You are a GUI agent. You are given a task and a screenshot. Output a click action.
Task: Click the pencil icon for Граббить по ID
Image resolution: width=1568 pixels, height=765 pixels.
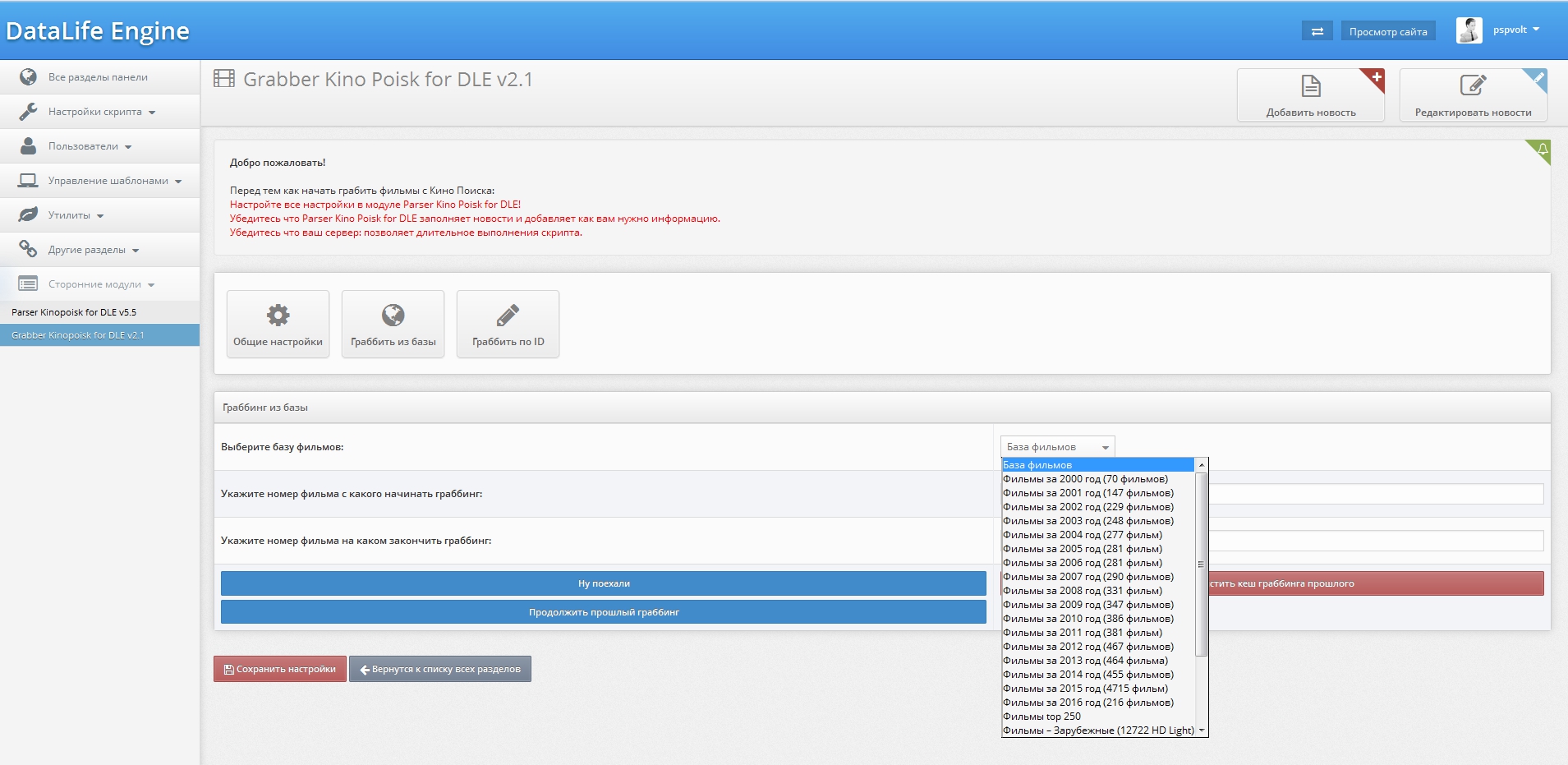click(508, 315)
